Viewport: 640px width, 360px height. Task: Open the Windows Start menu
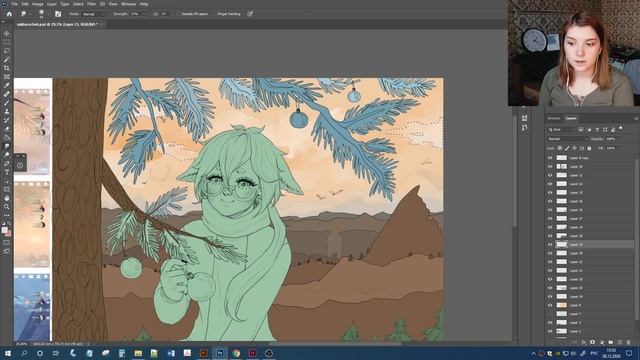tap(8, 353)
